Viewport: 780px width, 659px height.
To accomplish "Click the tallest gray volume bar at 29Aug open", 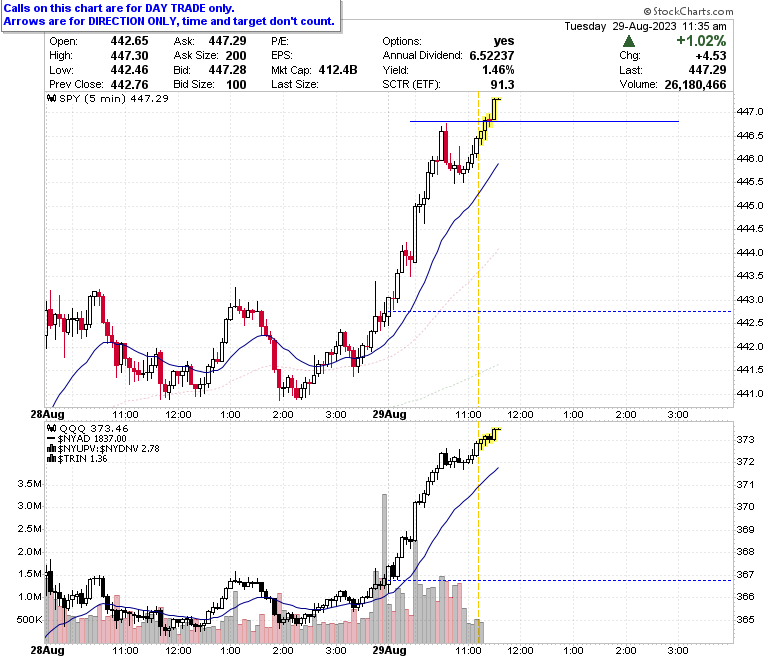I will tap(385, 568).
